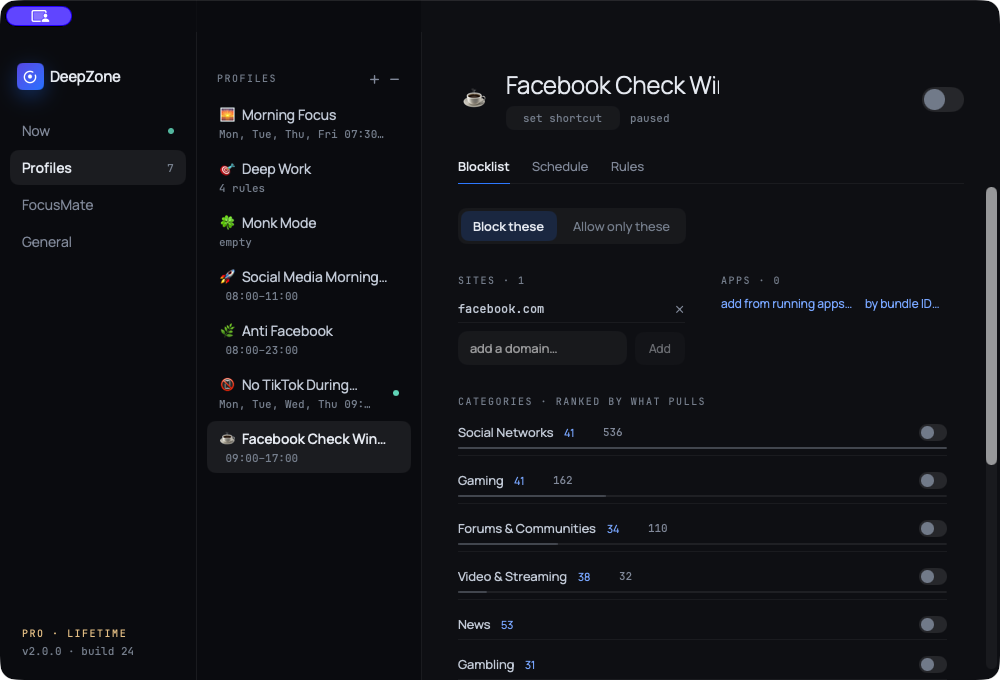The height and width of the screenshot is (680, 1000).
Task: Click the Monk Mode clover icon
Action: tap(227, 223)
